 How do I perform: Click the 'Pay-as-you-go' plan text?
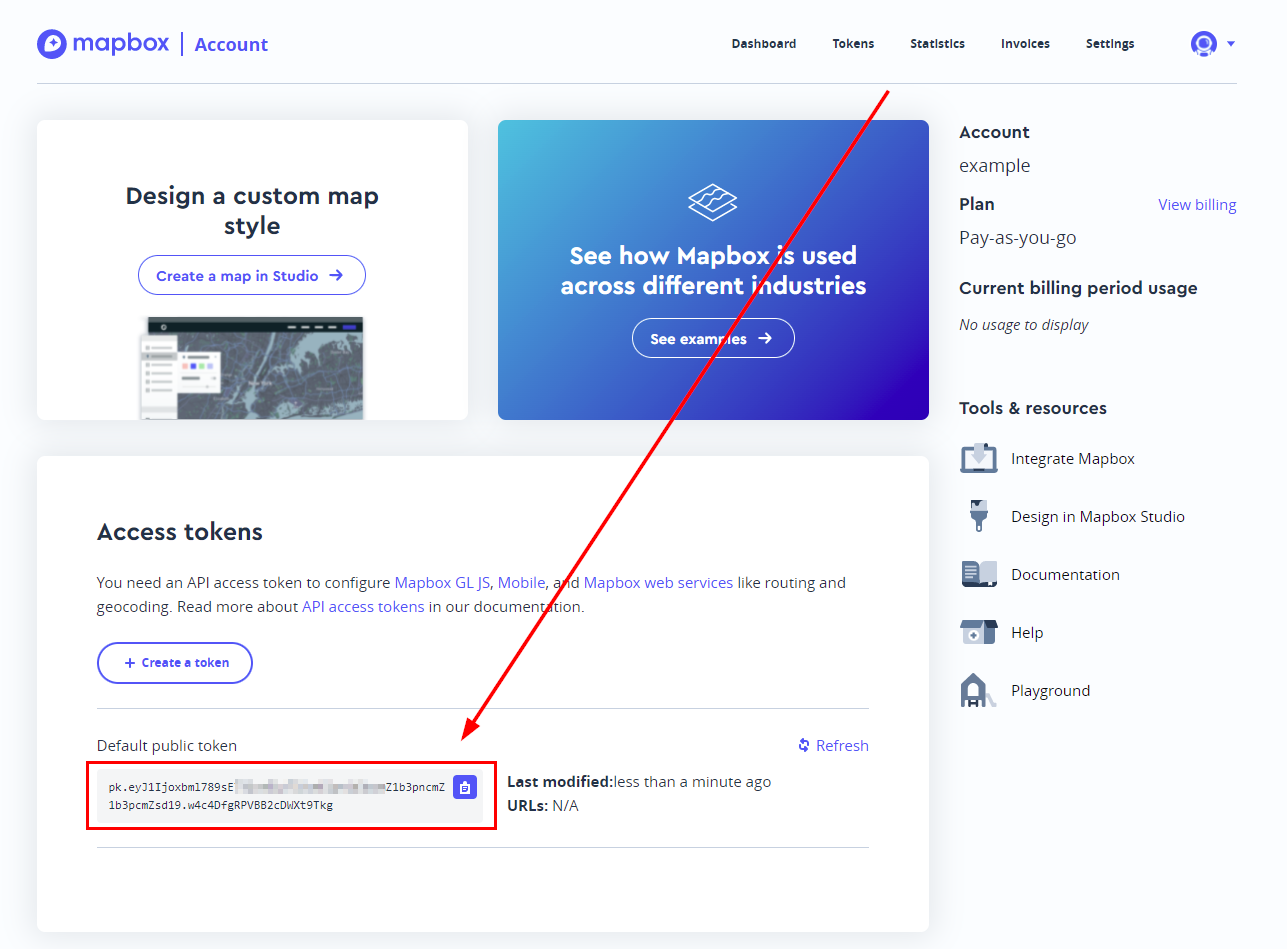[x=1018, y=238]
